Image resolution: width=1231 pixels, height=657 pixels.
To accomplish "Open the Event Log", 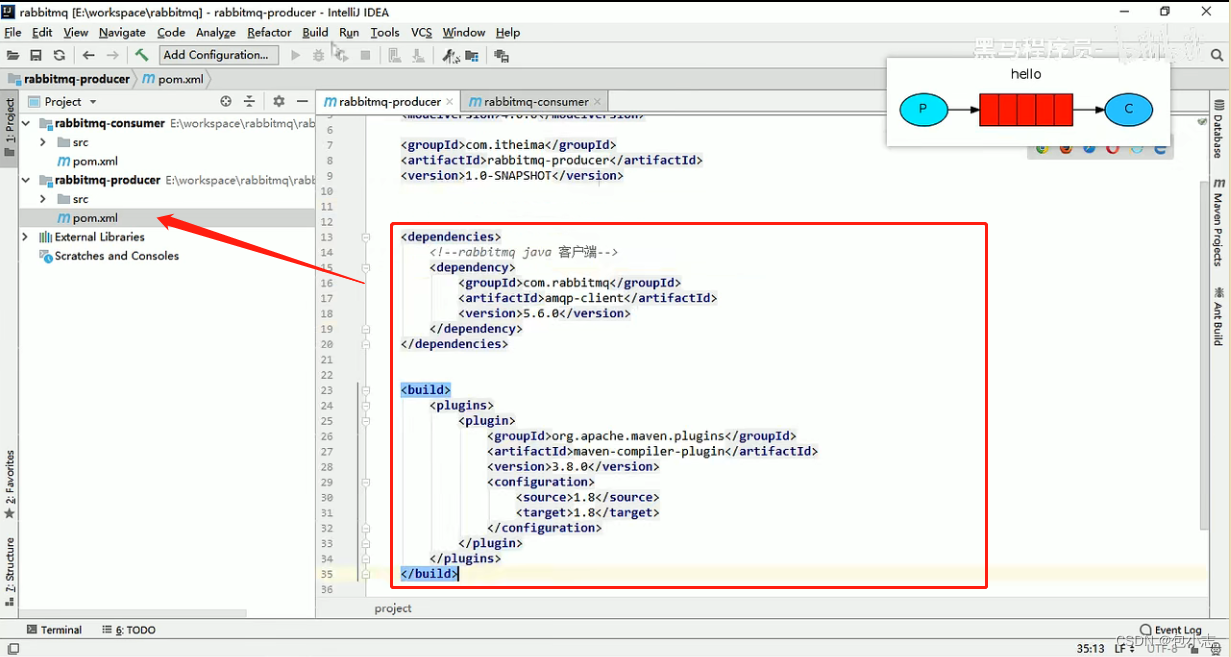I will (1170, 630).
